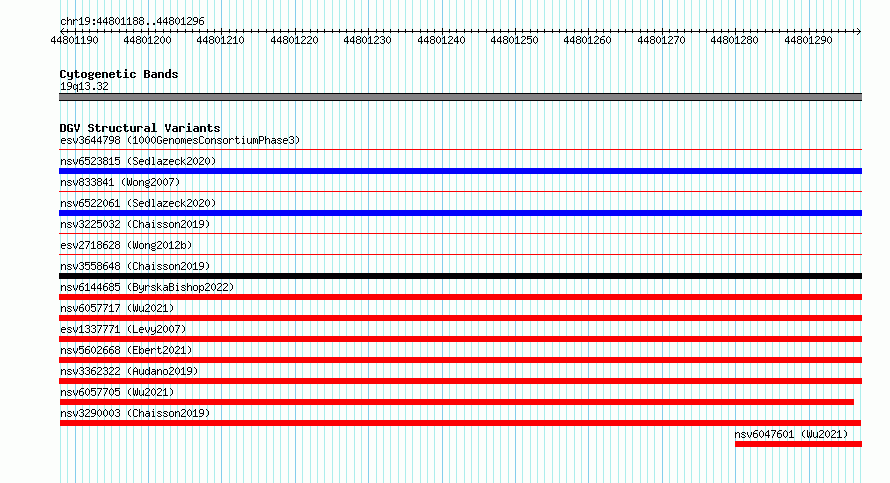Click the blue bar under nsv6522061

[460, 213]
